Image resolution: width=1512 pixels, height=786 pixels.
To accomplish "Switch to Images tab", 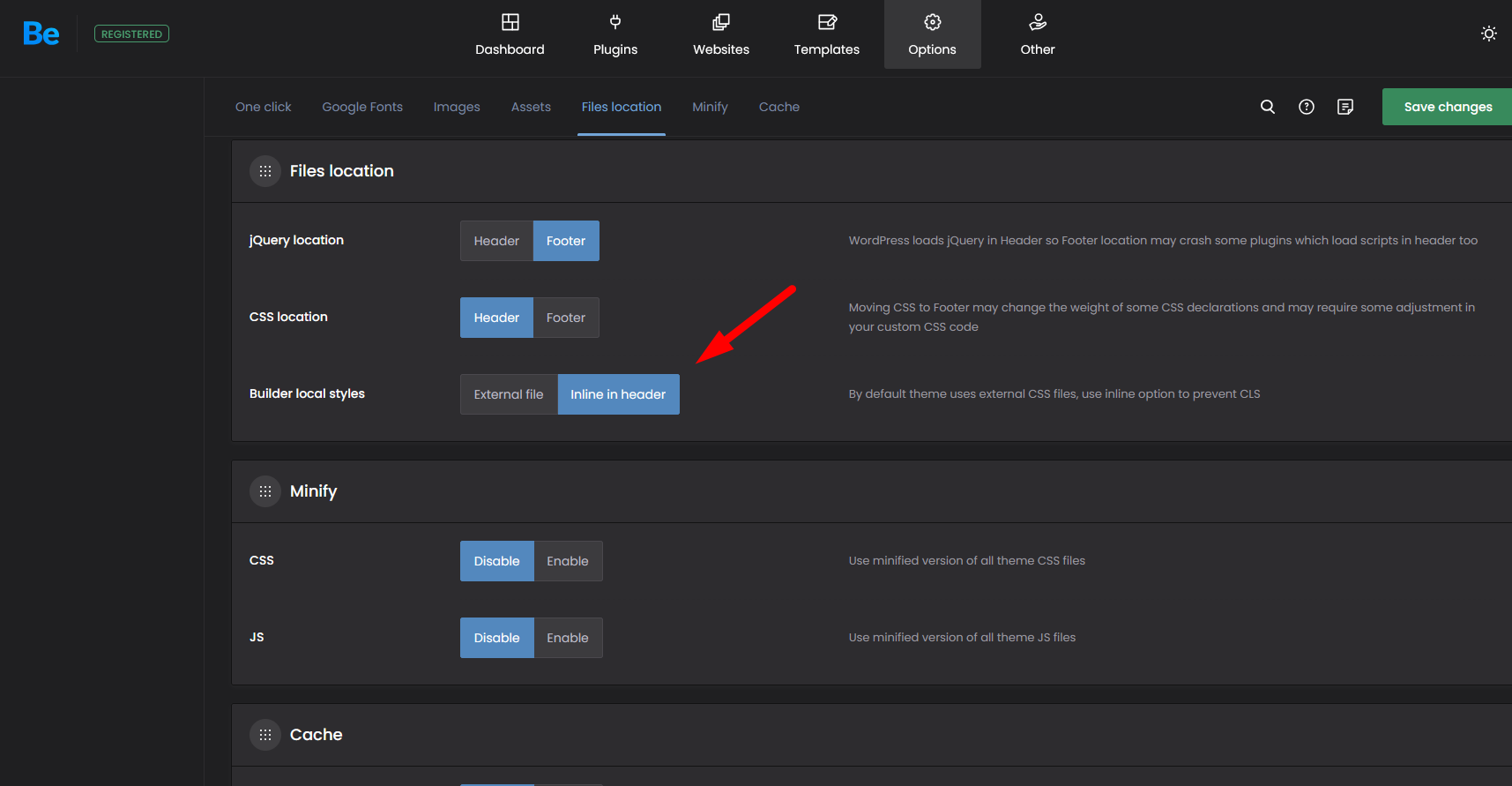I will pyautogui.click(x=457, y=107).
